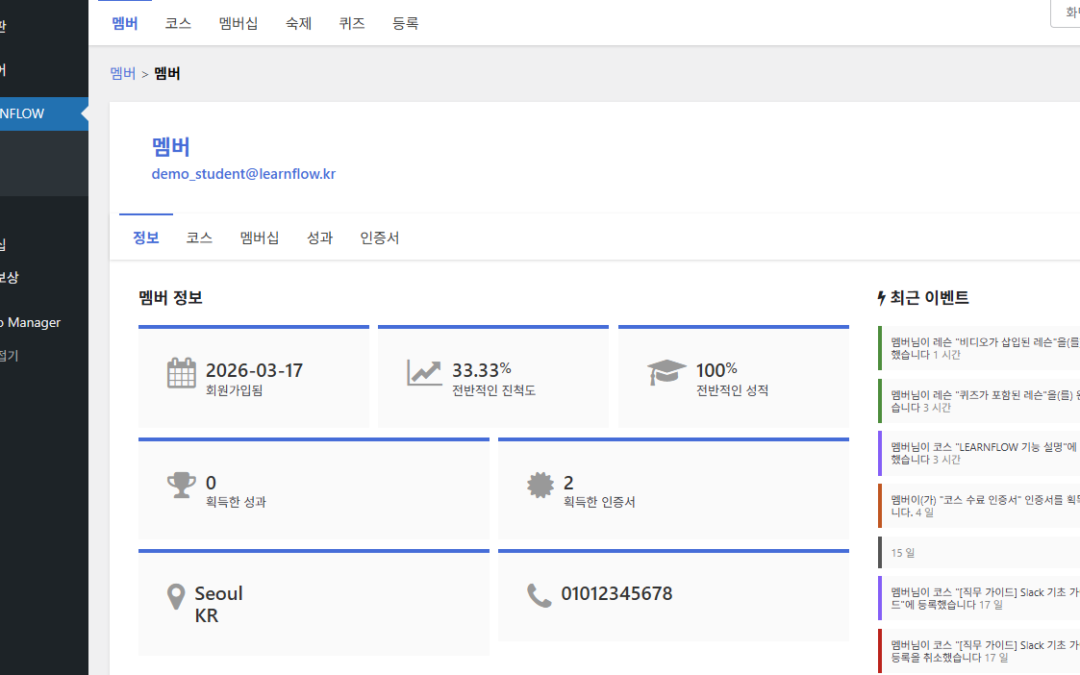Click the 15 일 event entry
1080x675 pixels.
tap(979, 552)
